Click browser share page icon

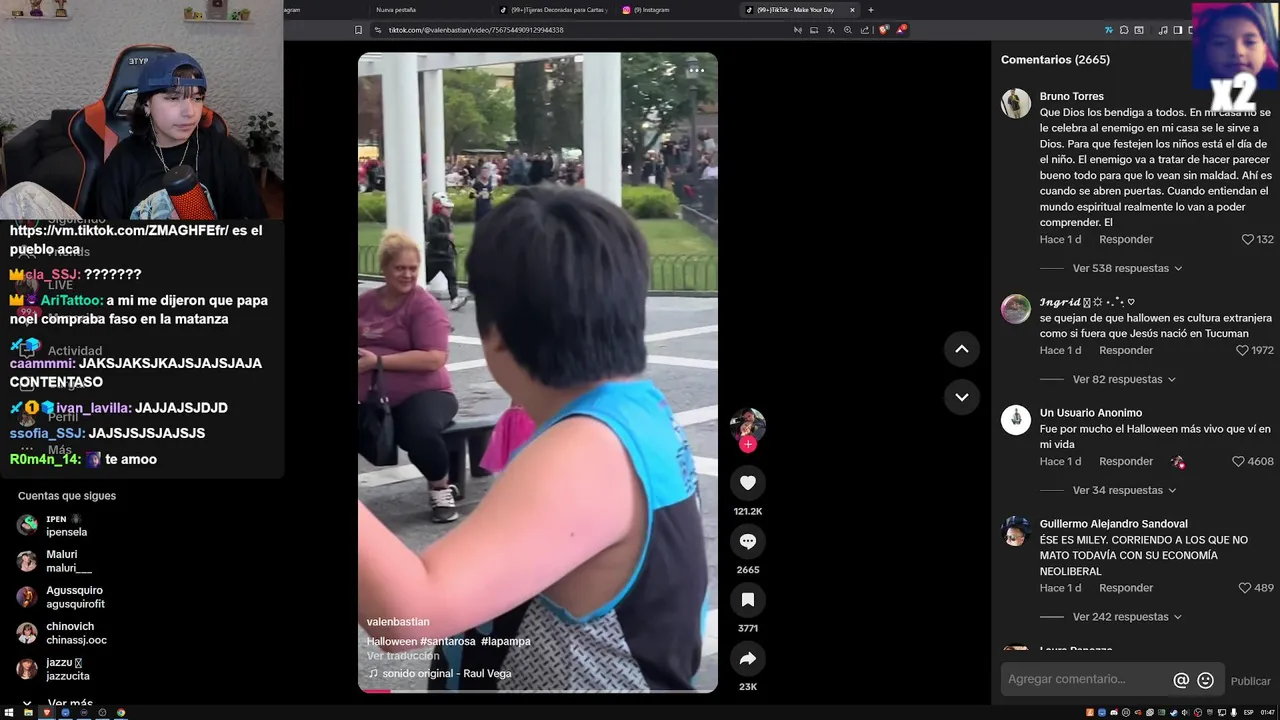[x=865, y=30]
